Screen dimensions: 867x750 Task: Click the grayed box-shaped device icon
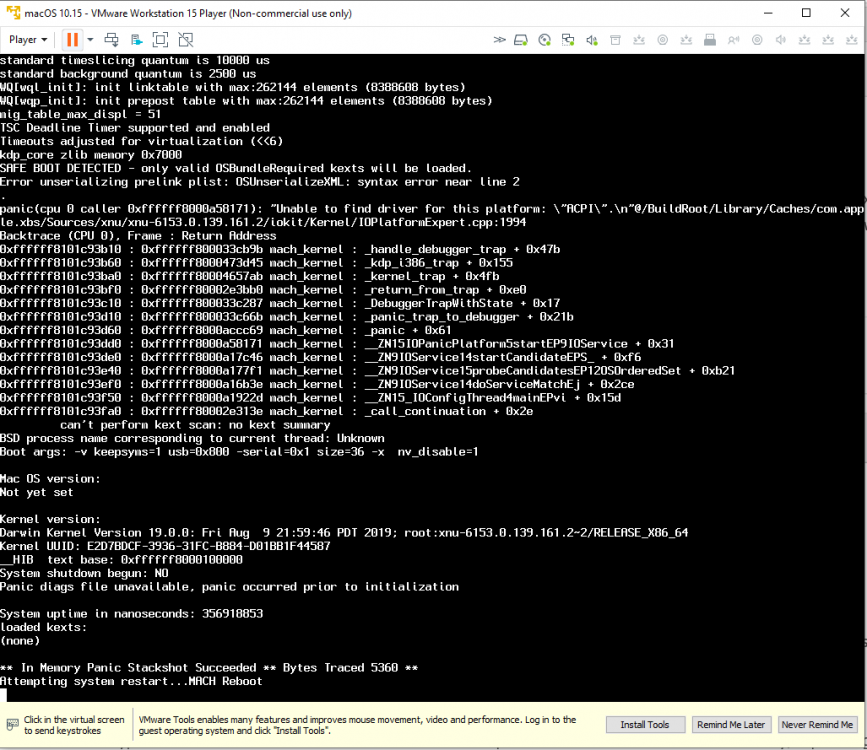coord(615,40)
